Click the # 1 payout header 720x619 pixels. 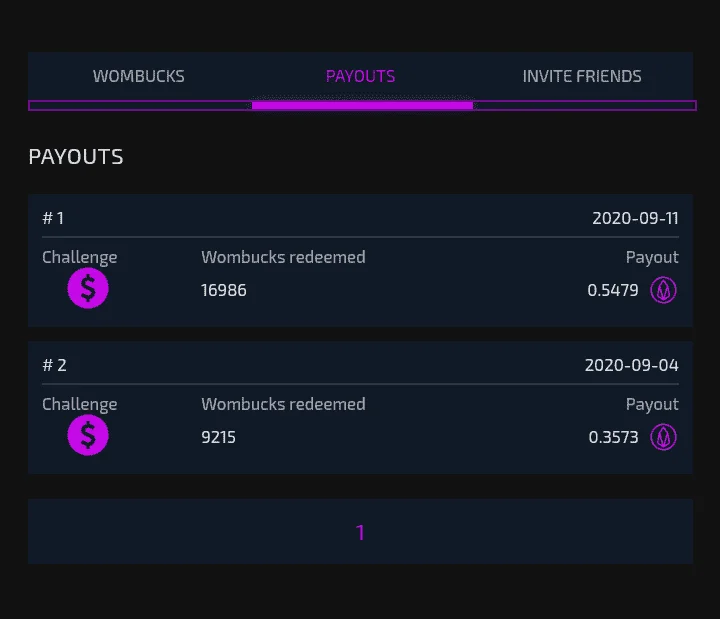(53, 218)
